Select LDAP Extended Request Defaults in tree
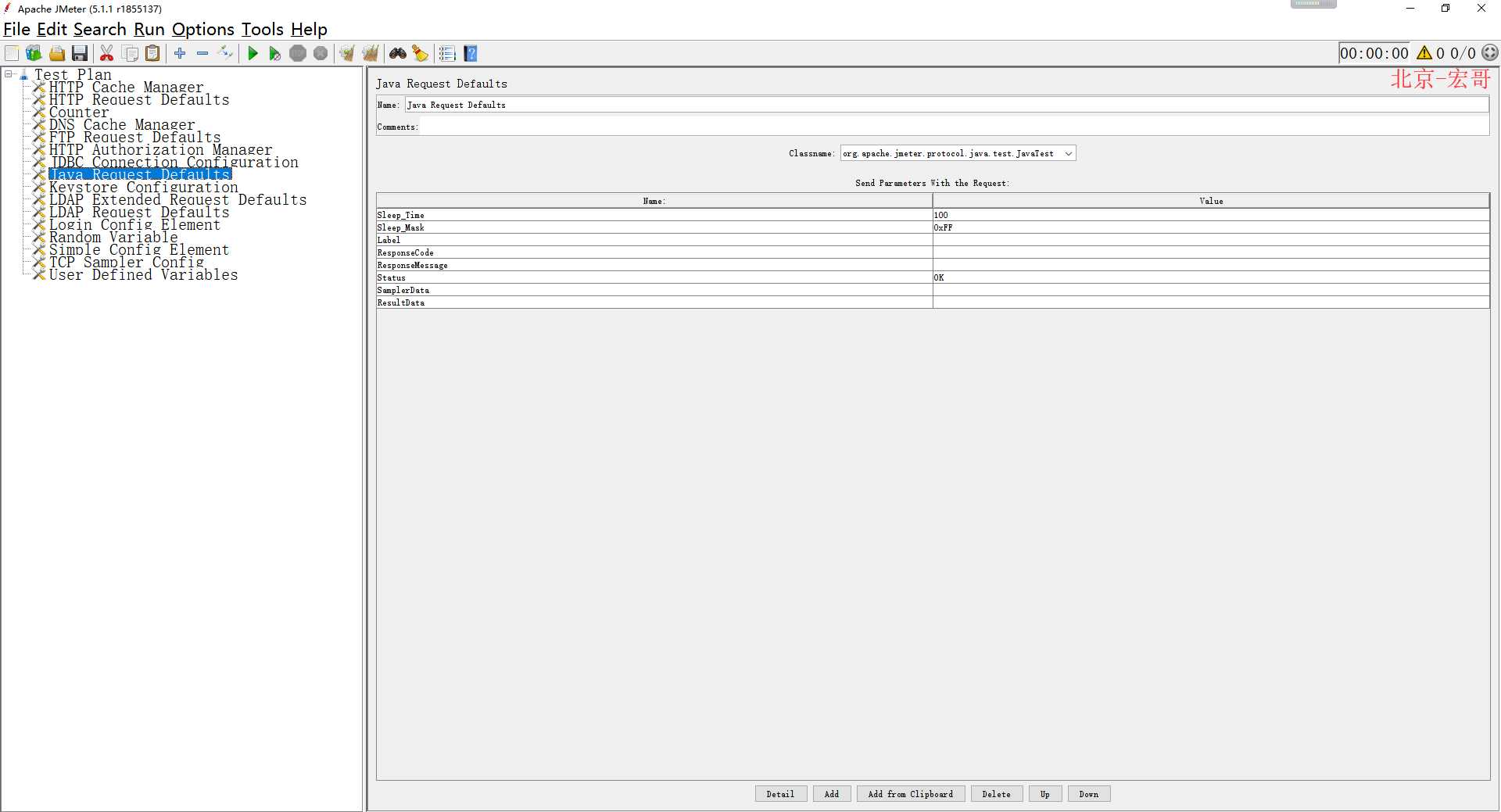 click(x=177, y=200)
